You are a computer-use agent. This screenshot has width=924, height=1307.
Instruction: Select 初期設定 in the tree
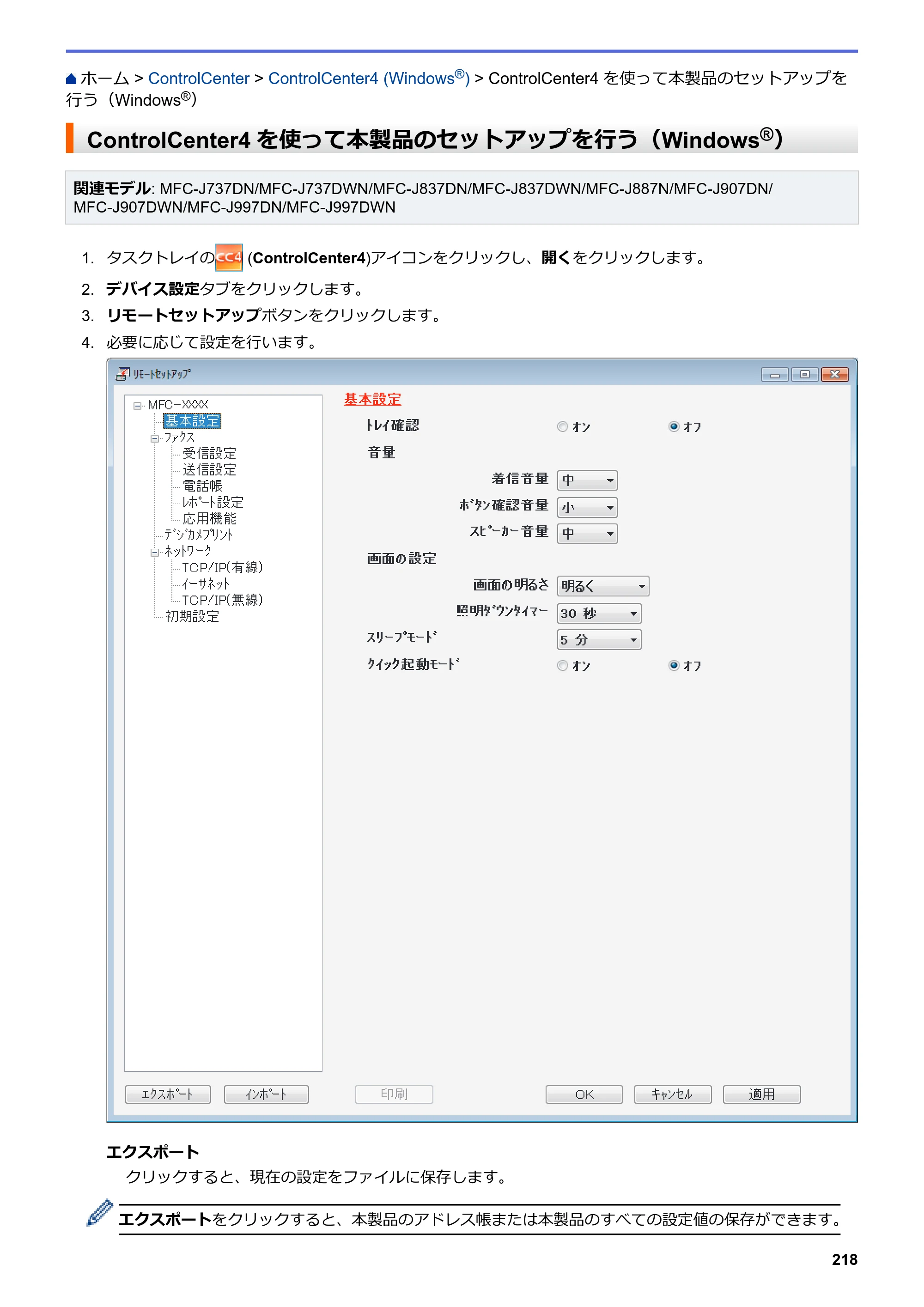point(193,616)
